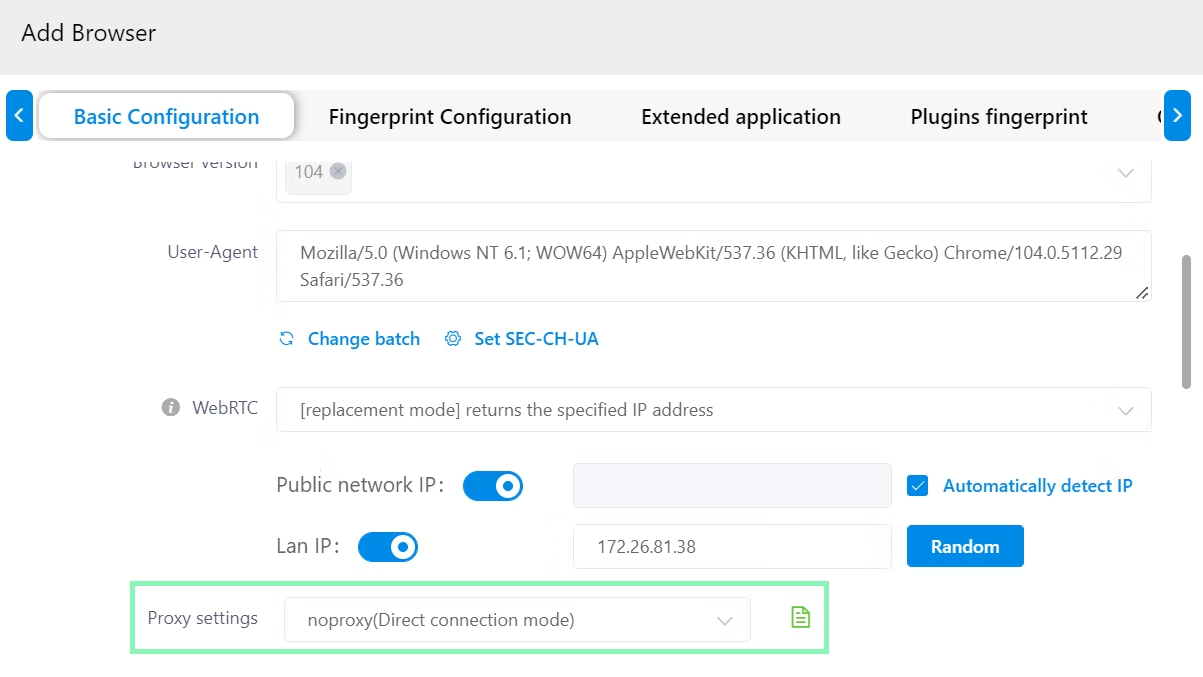Open the Proxy settings dropdown
The image size is (1203, 677).
(x=517, y=620)
